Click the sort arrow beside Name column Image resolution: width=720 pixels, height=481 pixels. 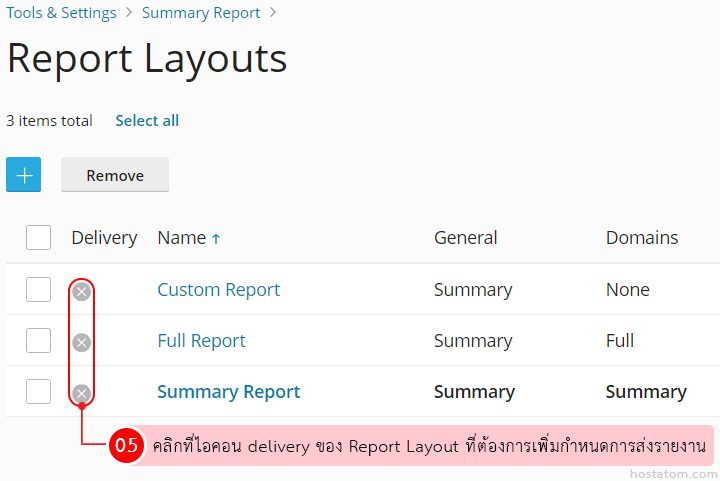tap(216, 238)
